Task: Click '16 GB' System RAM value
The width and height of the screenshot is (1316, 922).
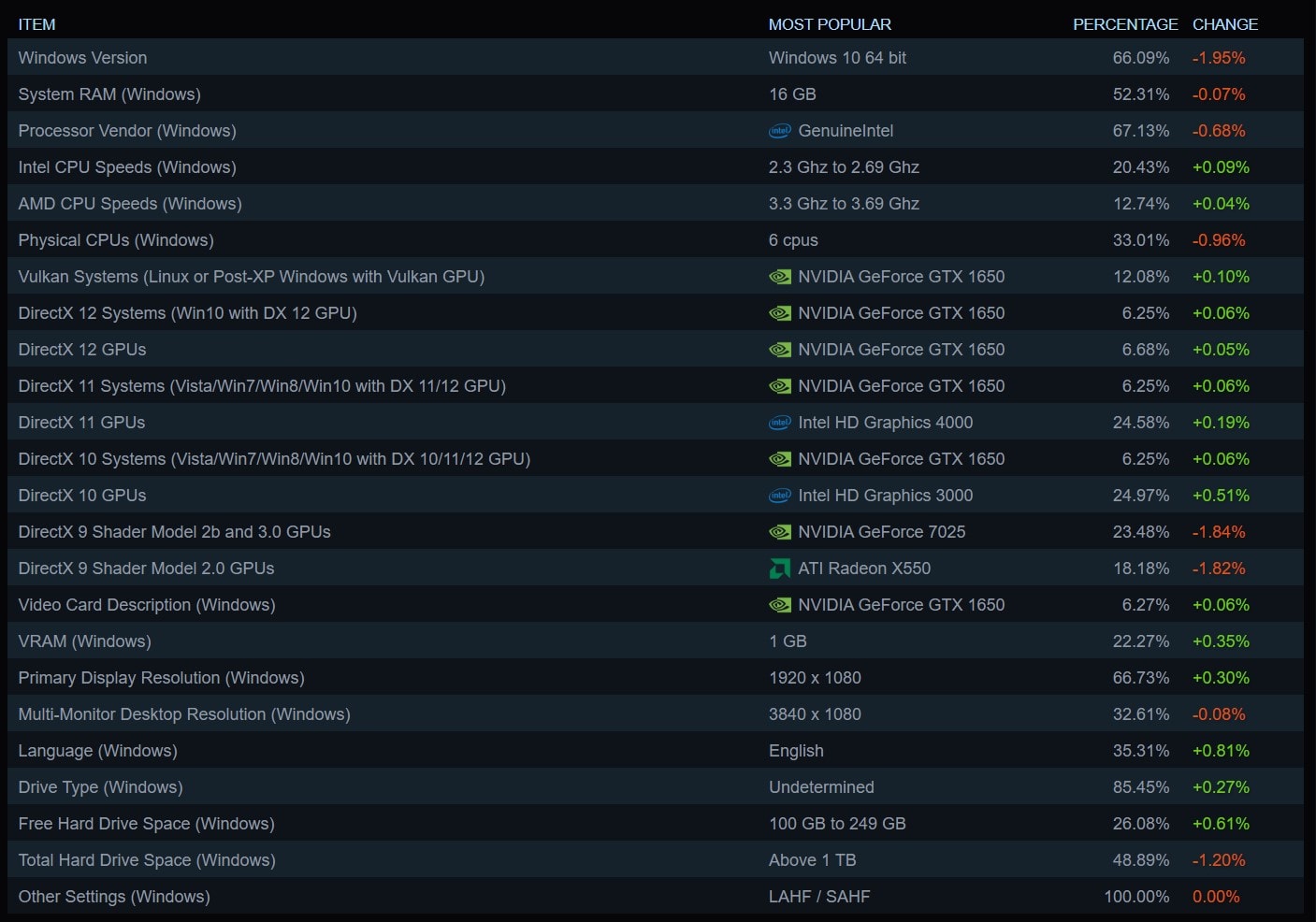Action: (x=792, y=94)
